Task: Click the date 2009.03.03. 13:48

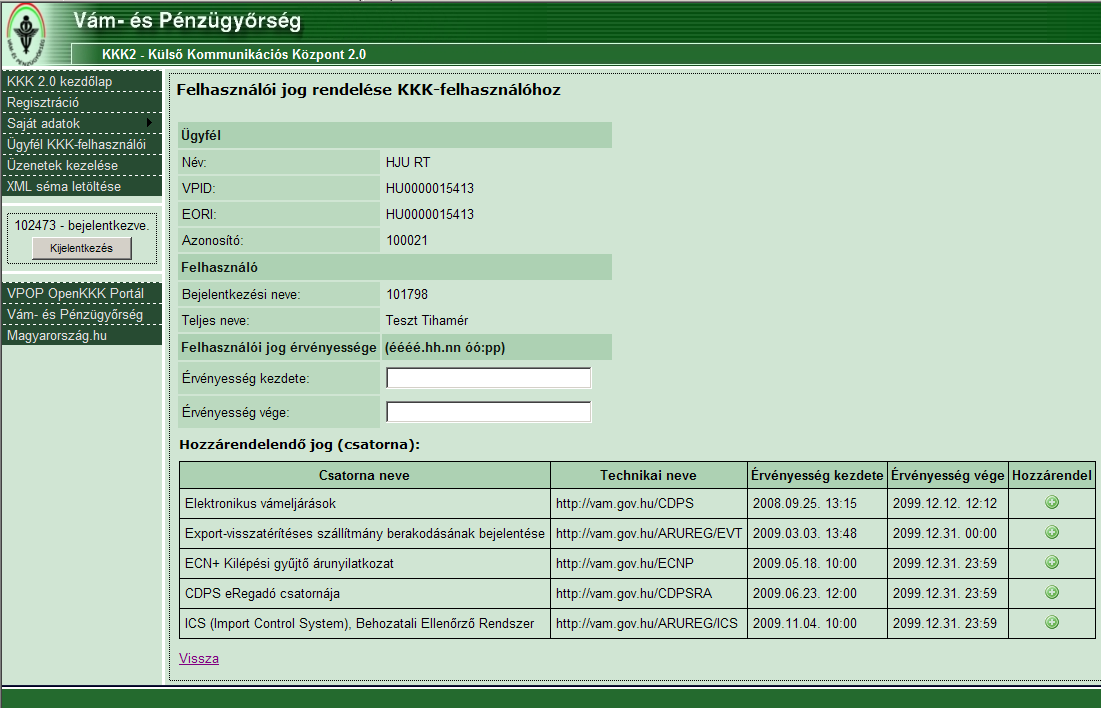Action: click(x=805, y=534)
